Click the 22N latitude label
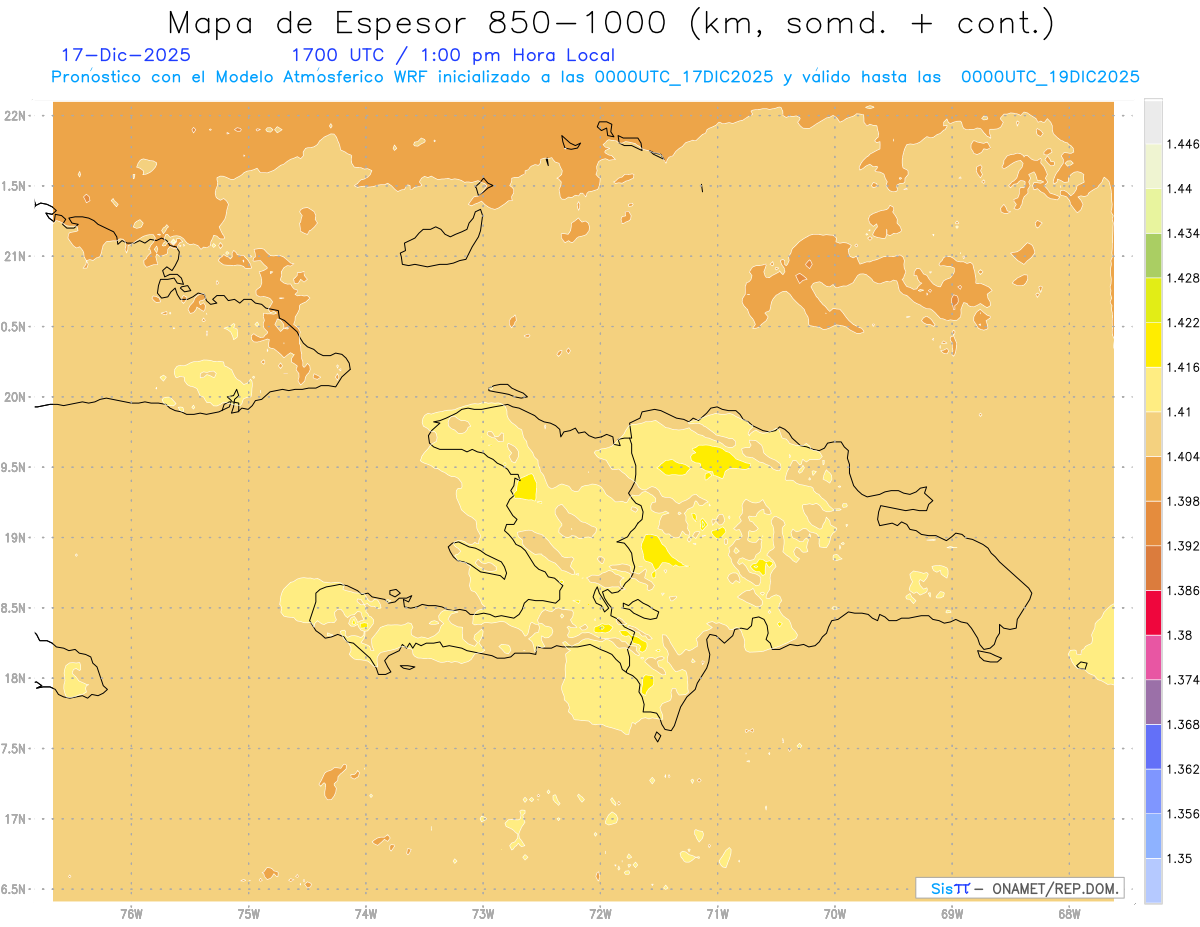Viewport: 1200px width, 927px height. click(x=16, y=116)
